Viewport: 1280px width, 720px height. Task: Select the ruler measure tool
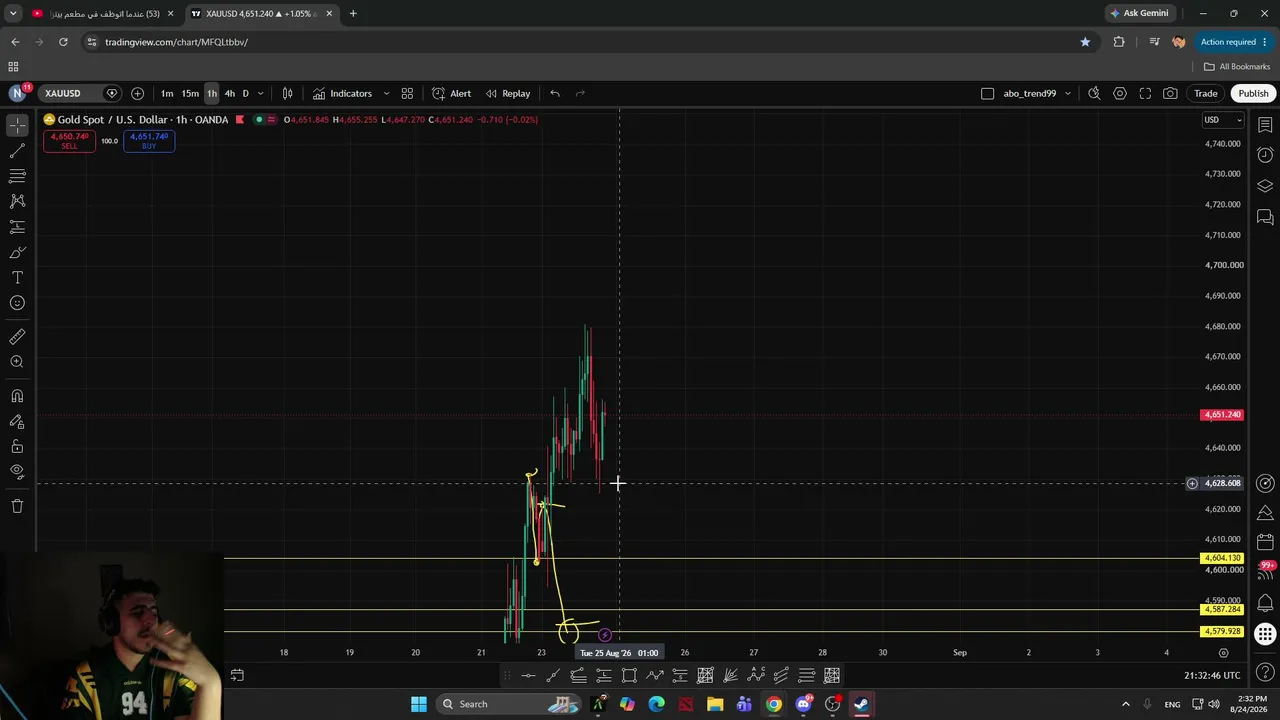coord(17,337)
